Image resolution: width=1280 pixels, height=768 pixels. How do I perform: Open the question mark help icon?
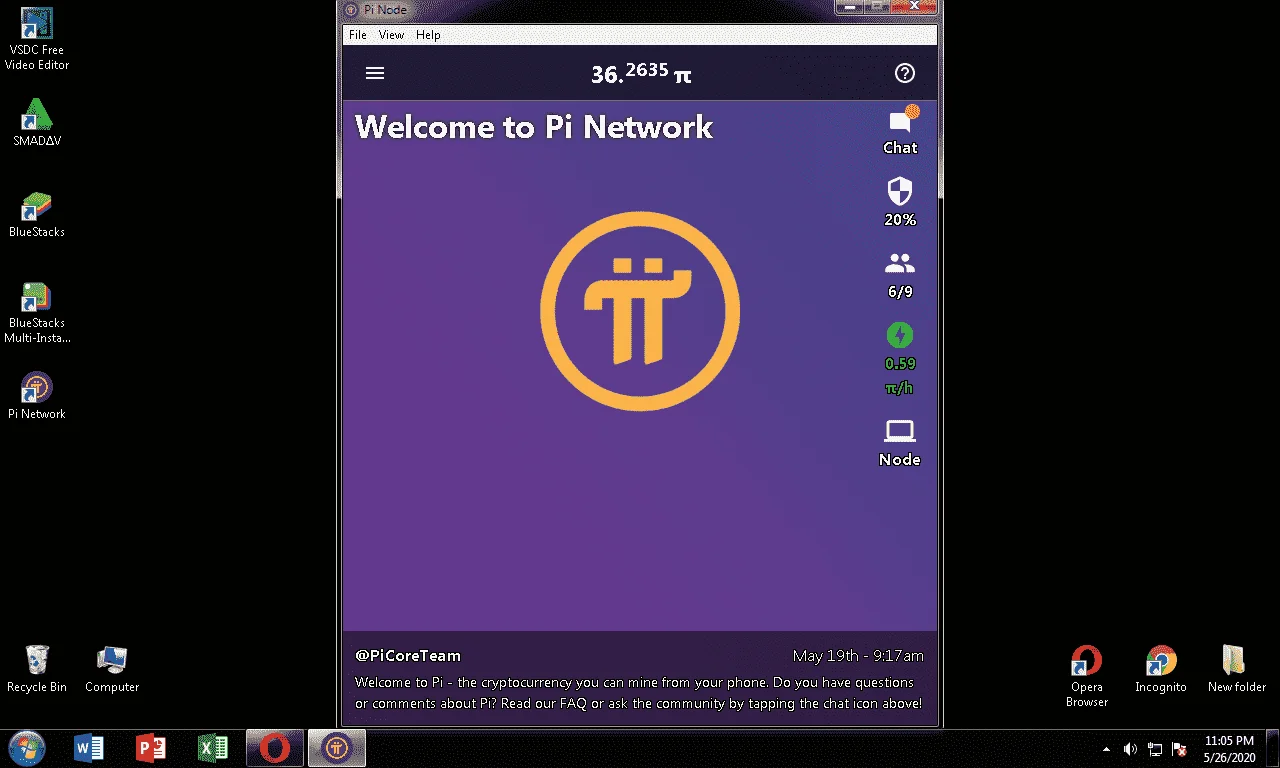click(x=905, y=73)
